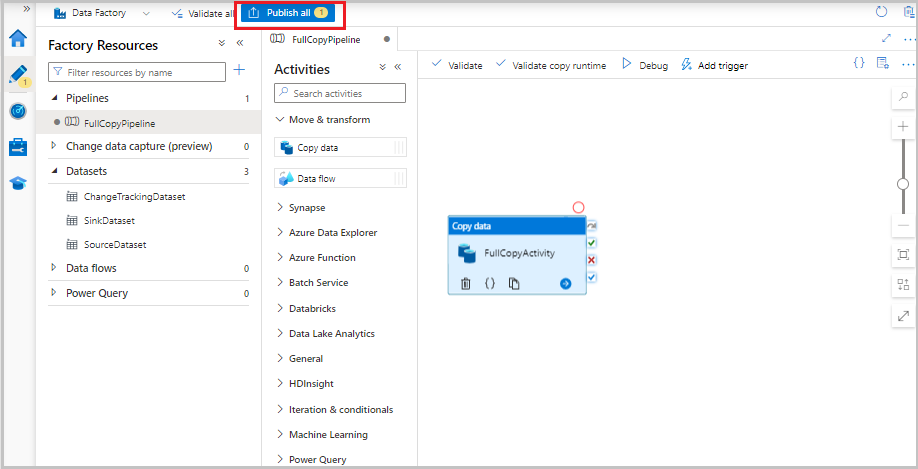Click Validate in pipeline toolbar

[457, 66]
